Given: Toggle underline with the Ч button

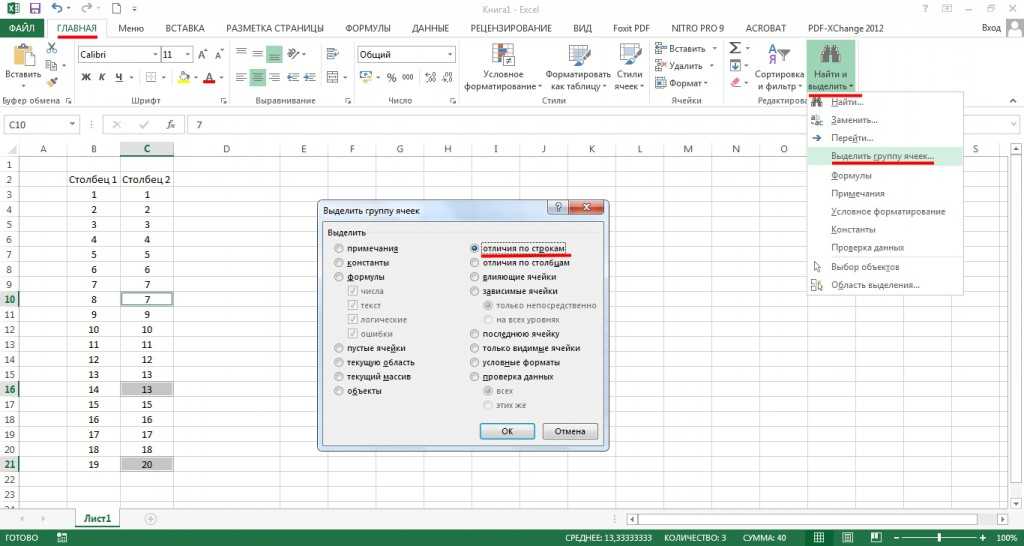Looking at the screenshot, I should point(119,78).
